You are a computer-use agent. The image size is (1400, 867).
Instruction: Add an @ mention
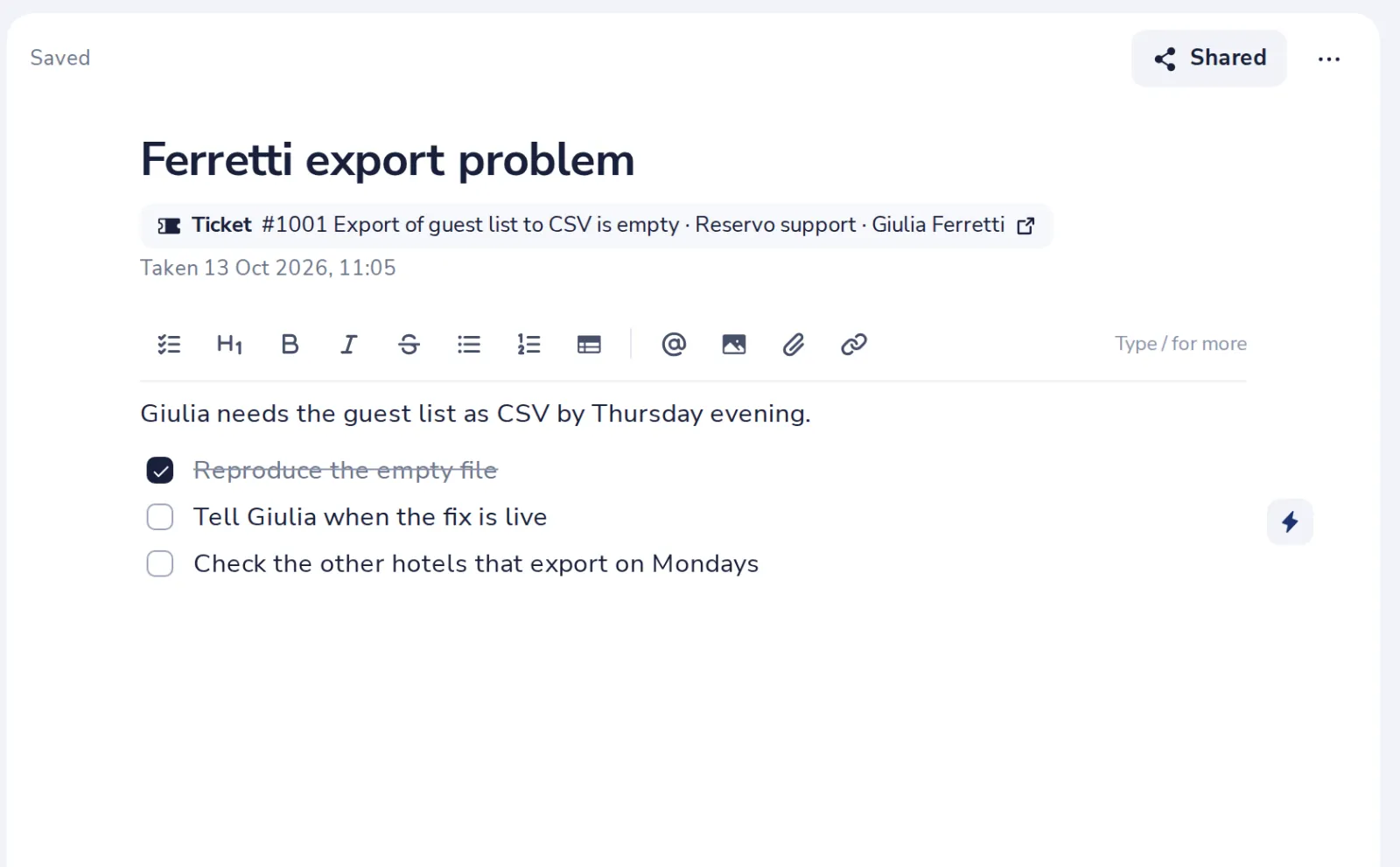tap(674, 345)
